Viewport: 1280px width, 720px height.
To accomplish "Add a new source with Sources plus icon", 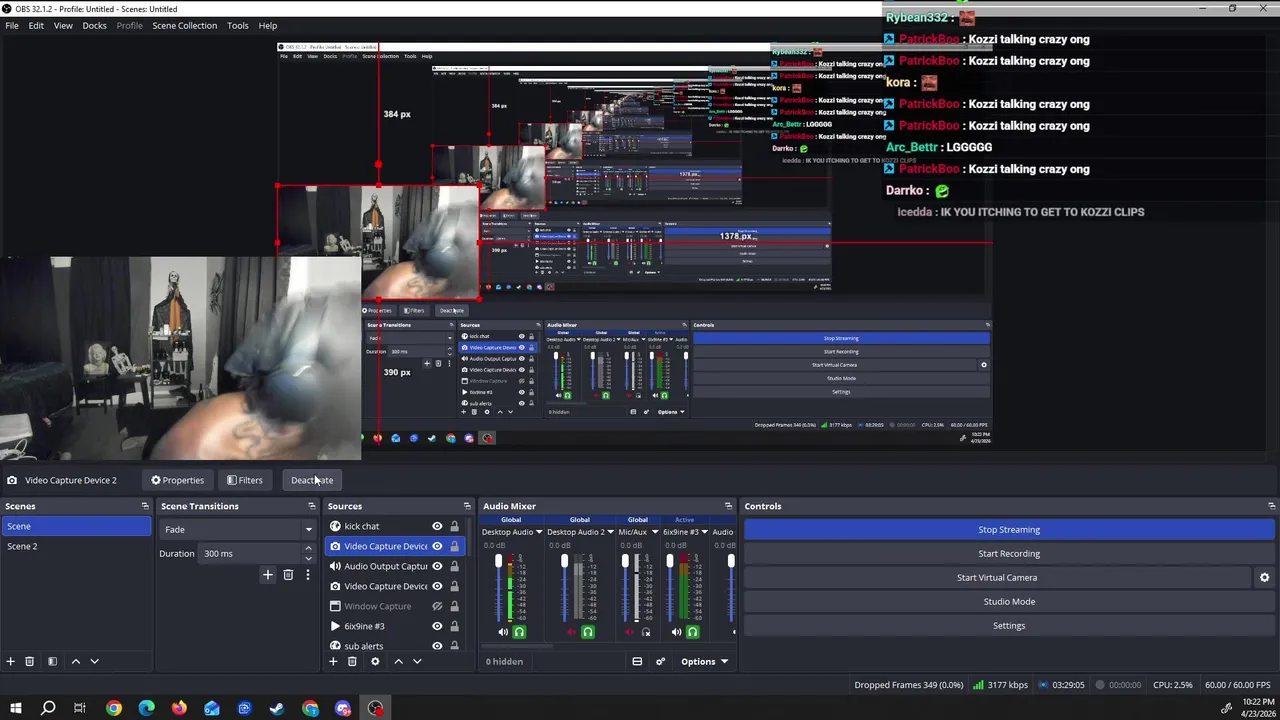I will pyautogui.click(x=335, y=661).
